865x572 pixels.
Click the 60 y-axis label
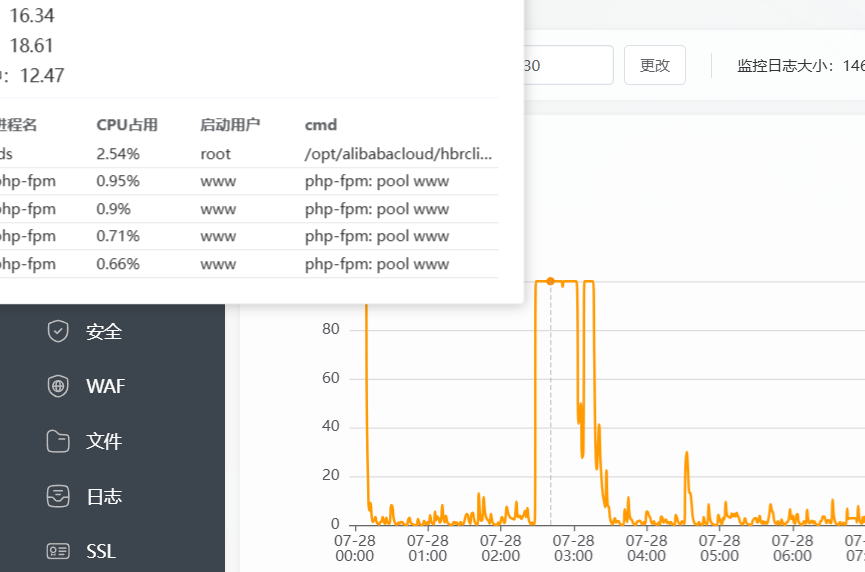[x=331, y=378]
